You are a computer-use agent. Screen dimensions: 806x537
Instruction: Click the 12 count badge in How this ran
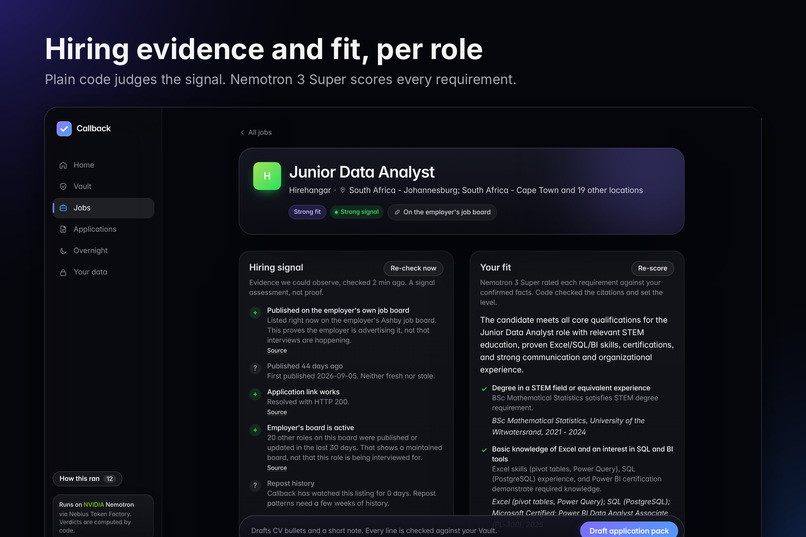109,478
